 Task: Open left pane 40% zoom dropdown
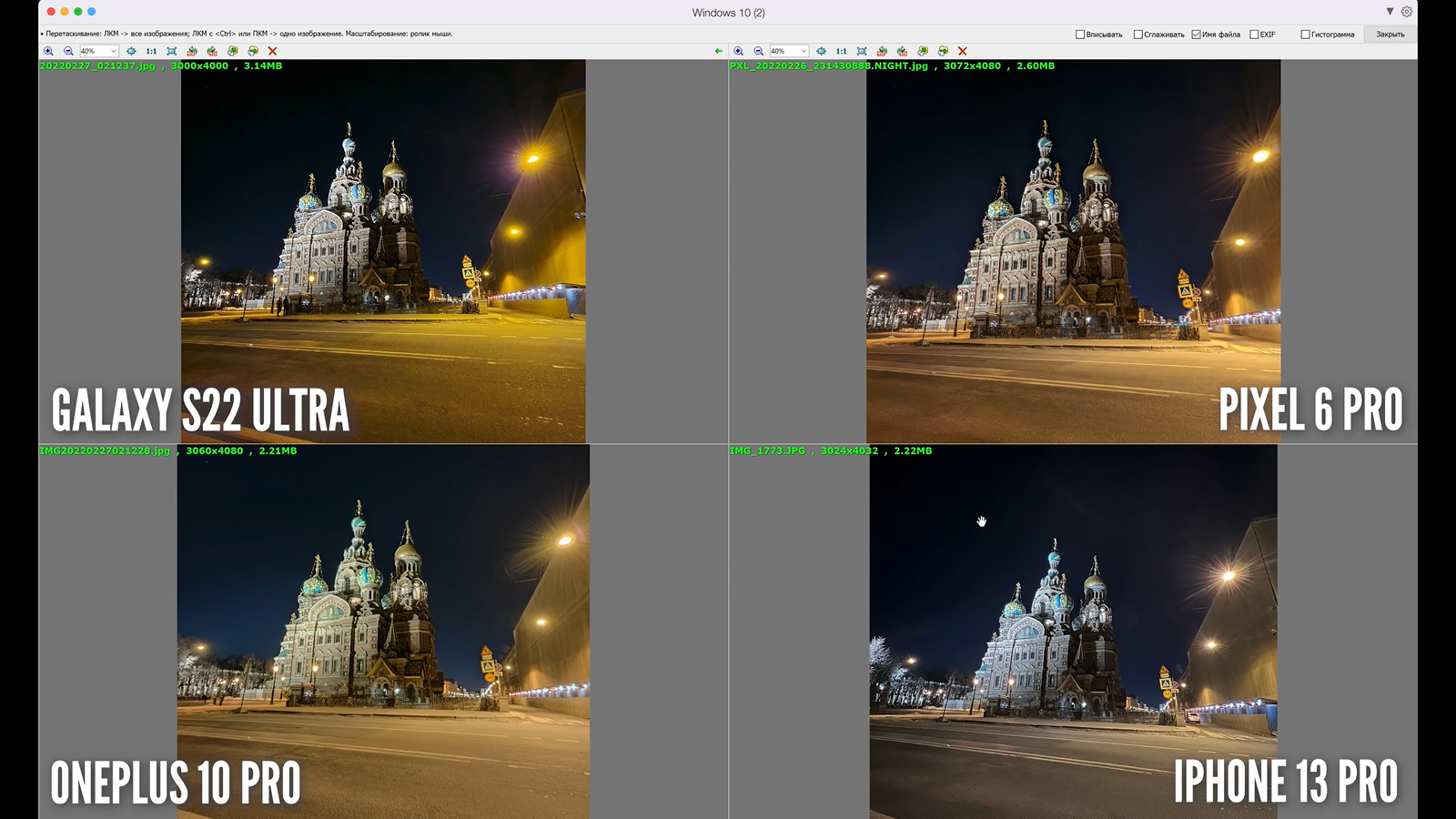[x=99, y=51]
